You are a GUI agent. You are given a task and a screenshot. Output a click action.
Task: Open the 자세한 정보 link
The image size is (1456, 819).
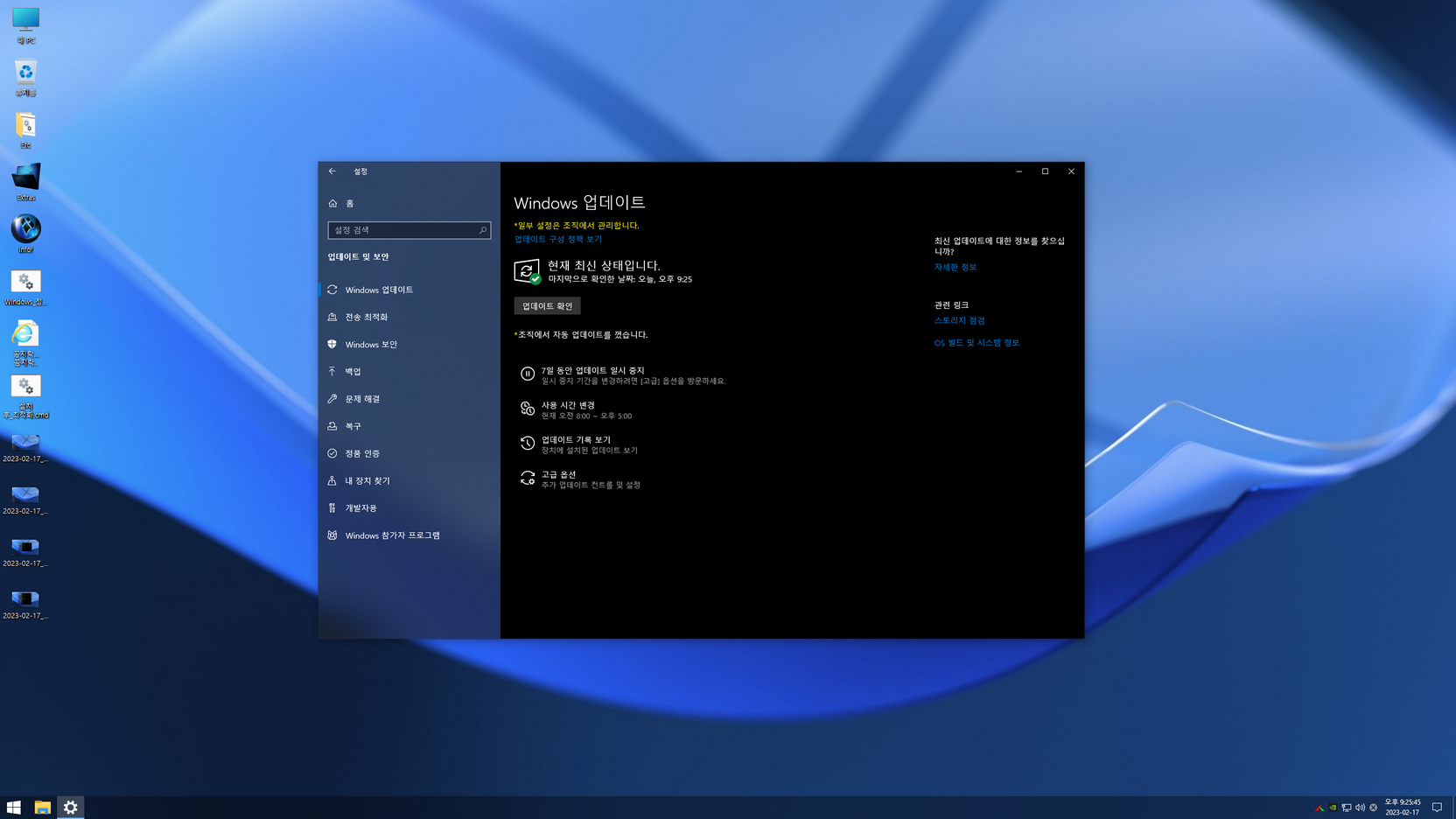(x=955, y=267)
